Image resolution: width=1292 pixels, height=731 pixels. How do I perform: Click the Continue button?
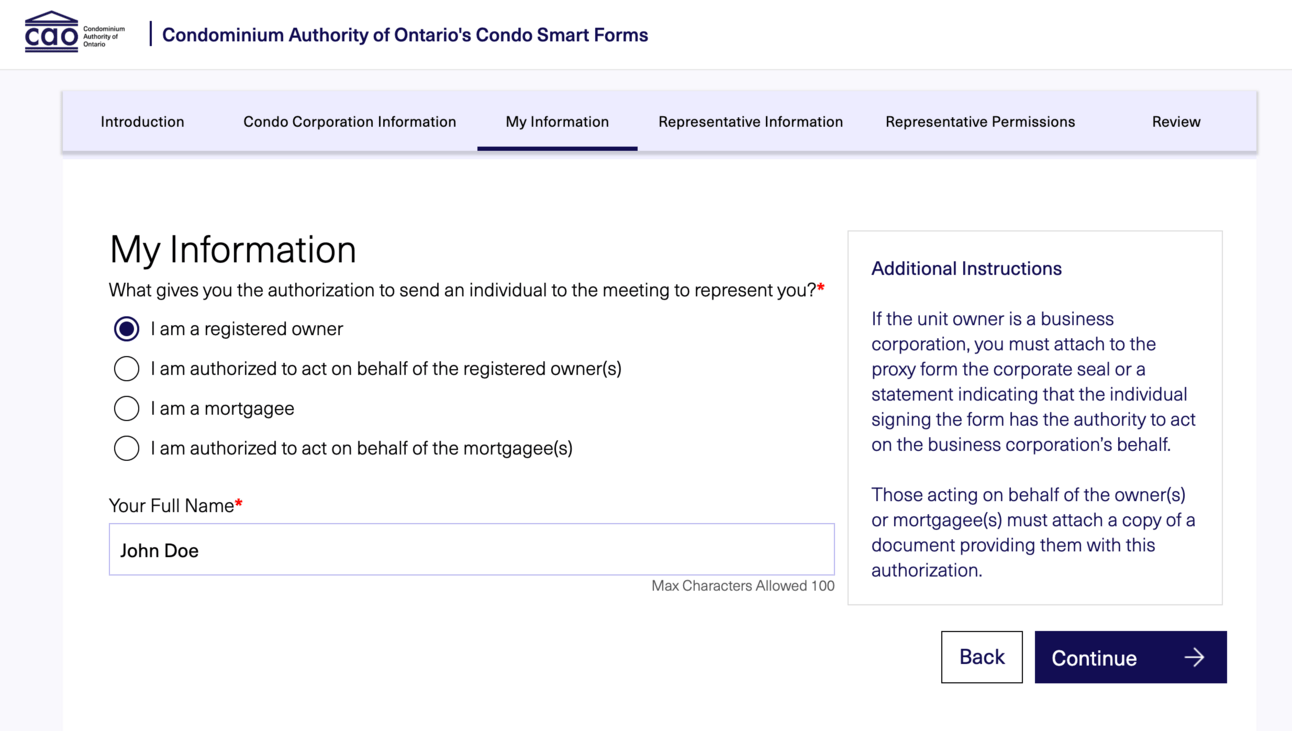click(x=1131, y=657)
